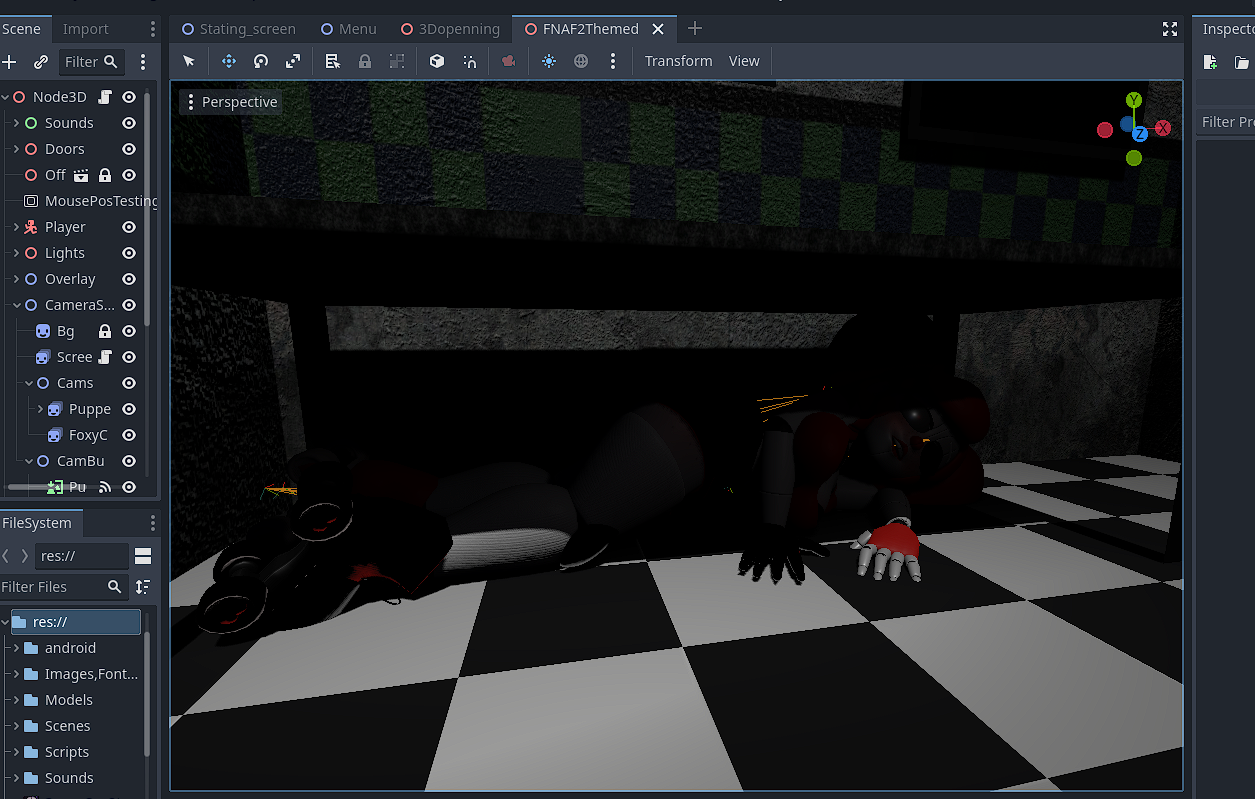Expand the Sounds node

click(16, 123)
